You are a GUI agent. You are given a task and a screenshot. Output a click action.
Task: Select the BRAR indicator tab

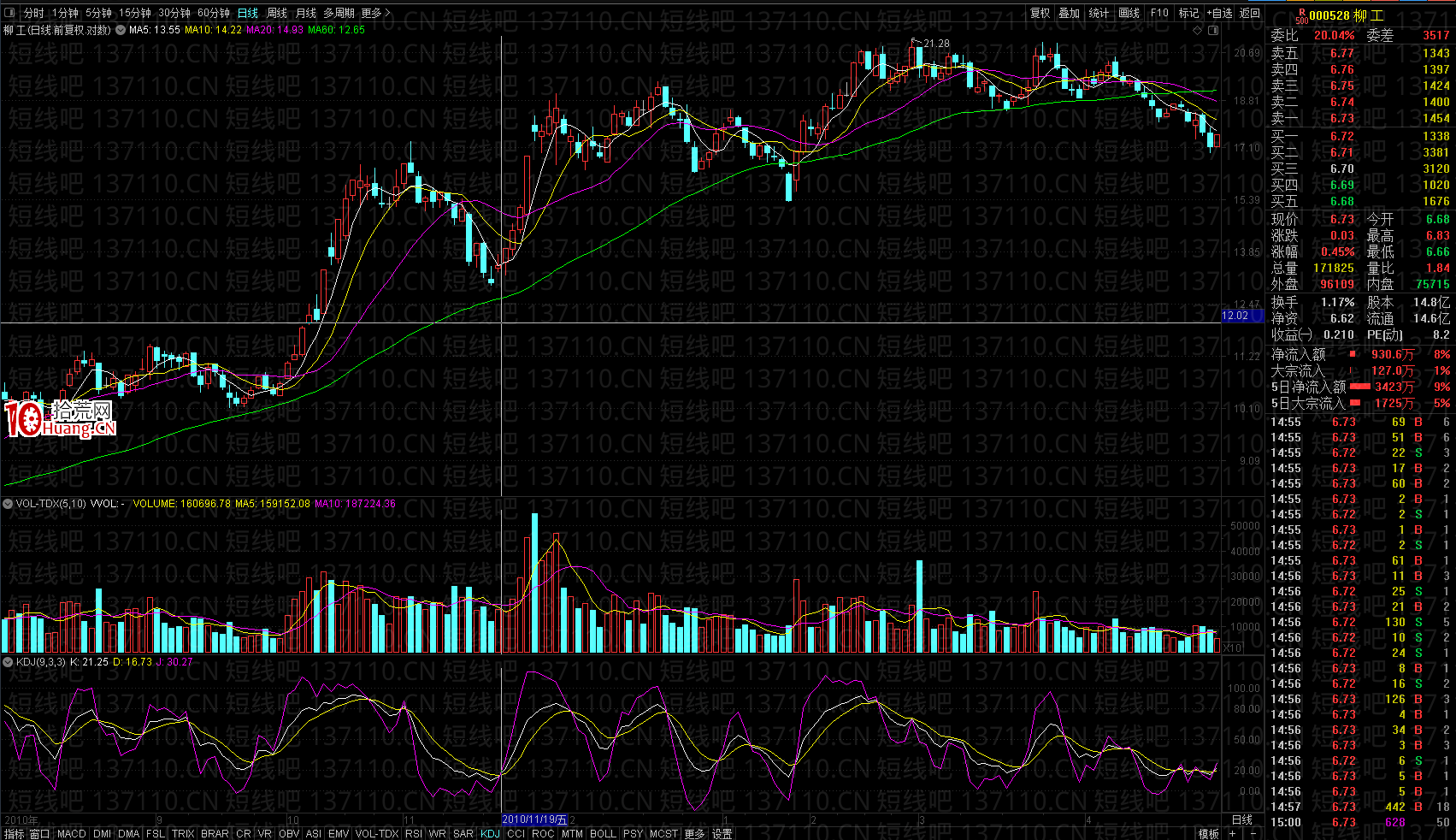coord(215,833)
